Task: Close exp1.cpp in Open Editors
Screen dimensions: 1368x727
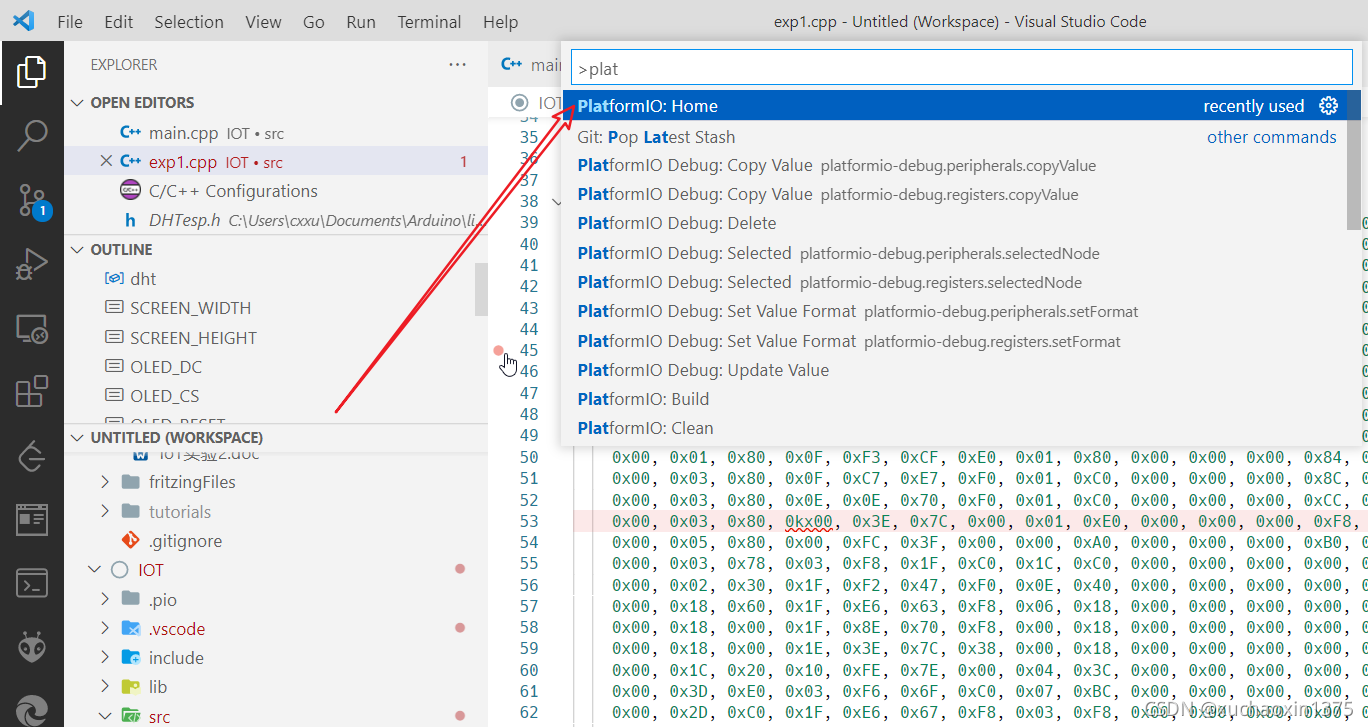Action: pyautogui.click(x=106, y=161)
